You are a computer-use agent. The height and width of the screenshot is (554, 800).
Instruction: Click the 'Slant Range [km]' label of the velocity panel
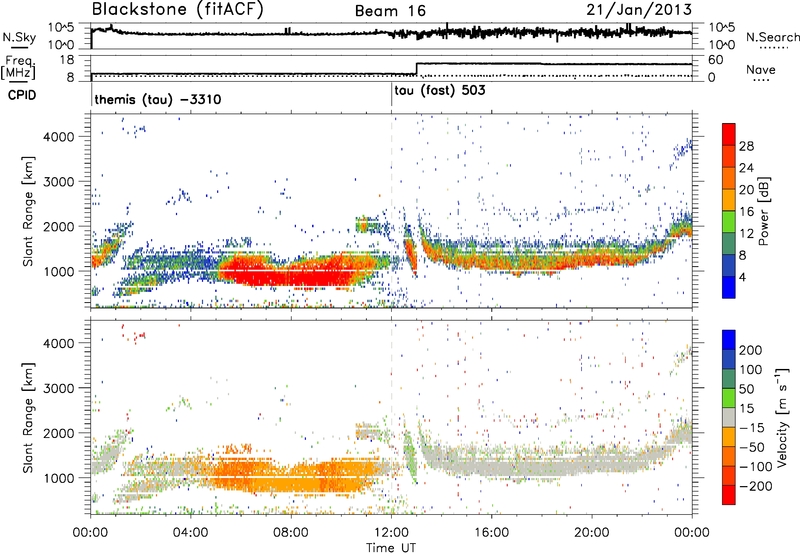(x=28, y=418)
